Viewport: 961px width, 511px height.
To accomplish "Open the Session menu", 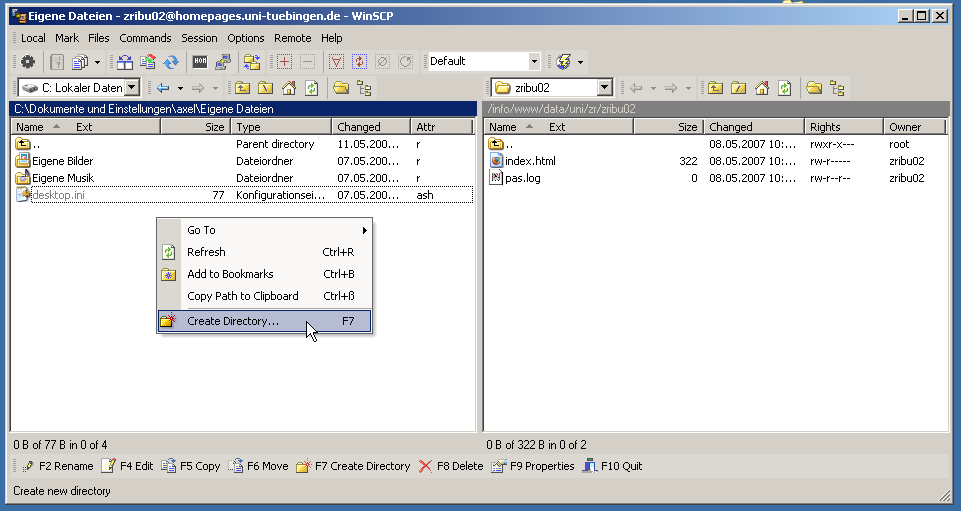I will (x=199, y=38).
